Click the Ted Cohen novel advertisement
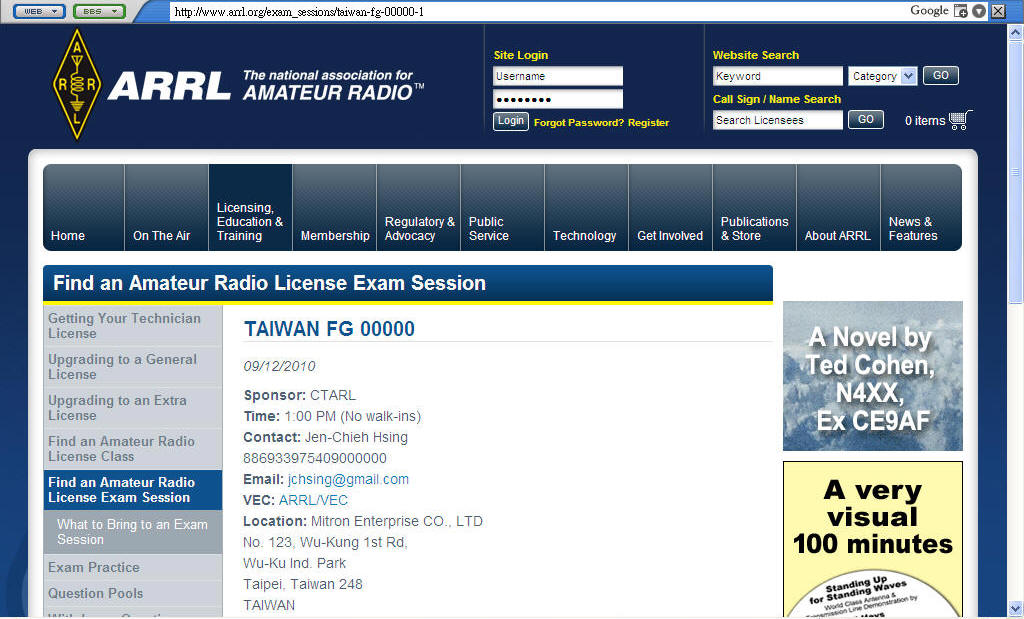Viewport: 1024px width, 619px height. (x=872, y=376)
